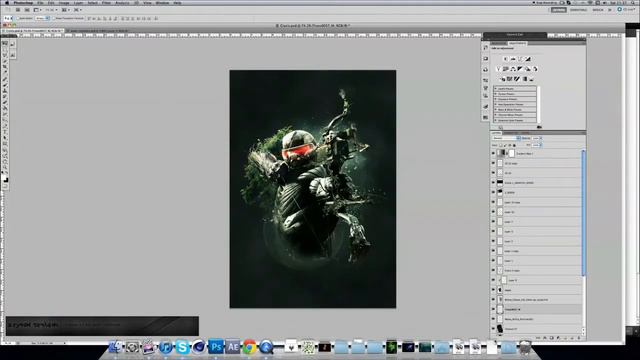
Task: Add a Vibrance adjustment
Action: tap(498, 69)
